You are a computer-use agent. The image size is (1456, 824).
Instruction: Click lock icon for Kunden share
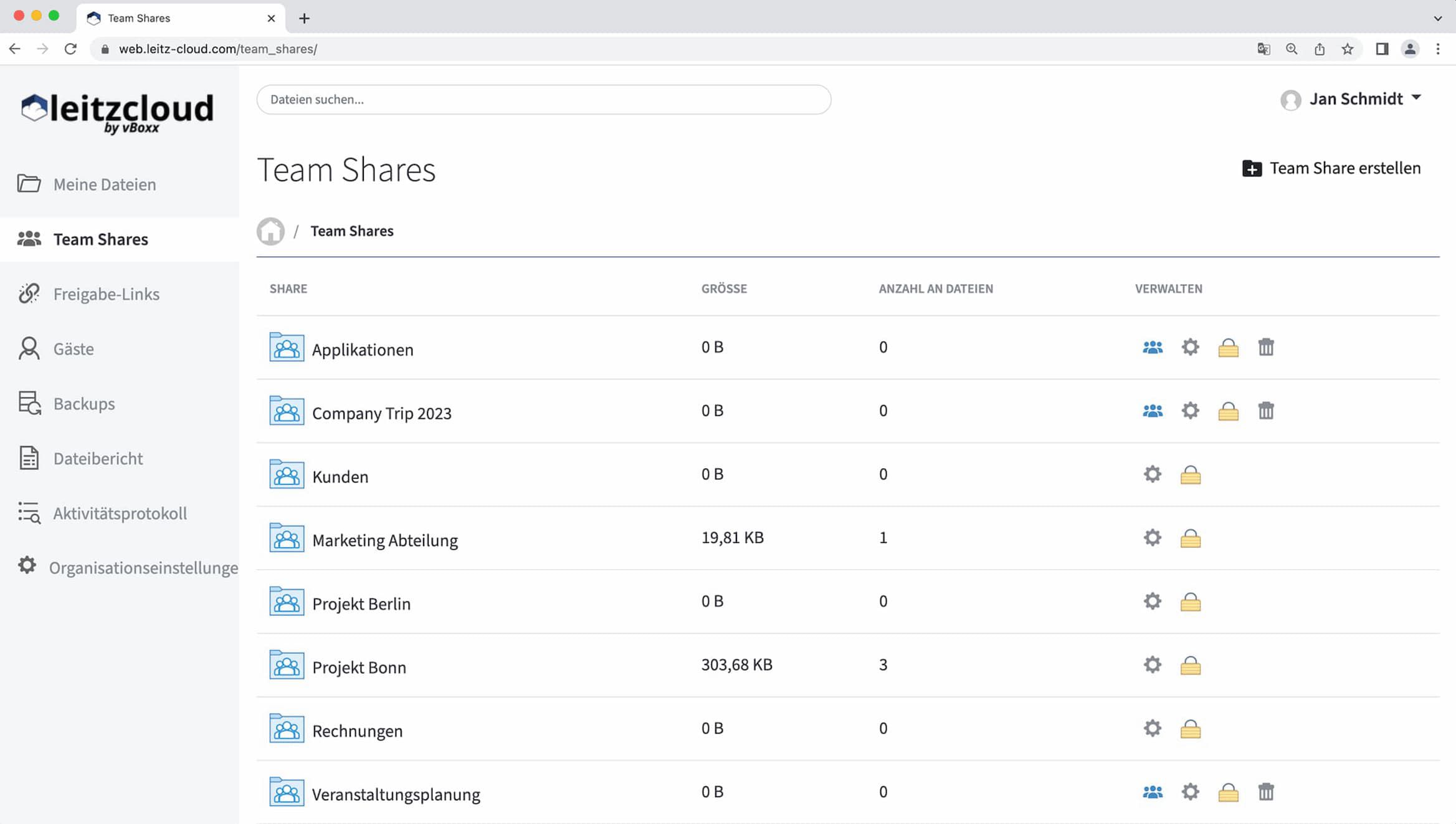coord(1190,475)
